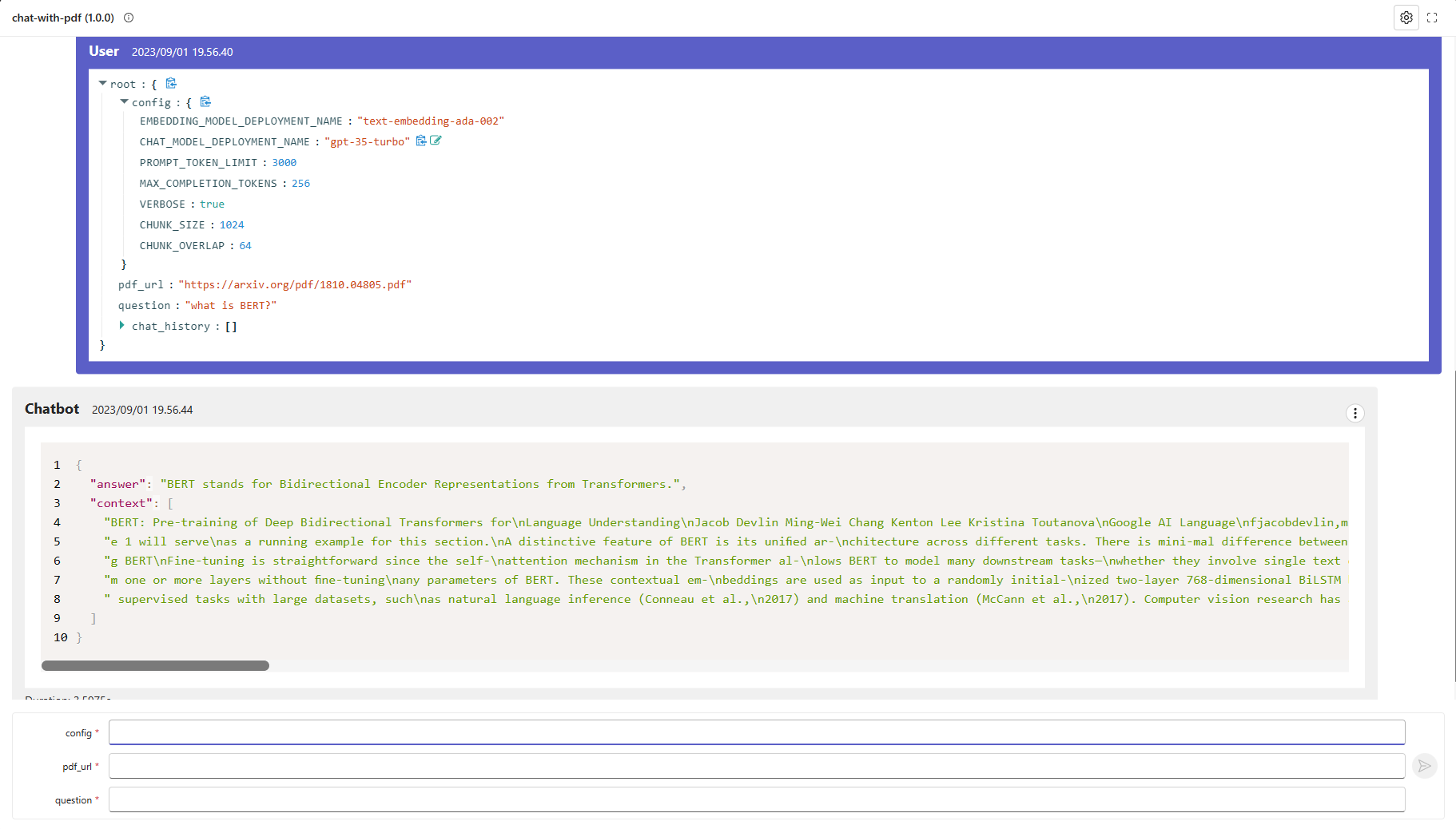Click the CHUNK_OVERLAP value 64
1456x829 pixels.
coord(245,245)
